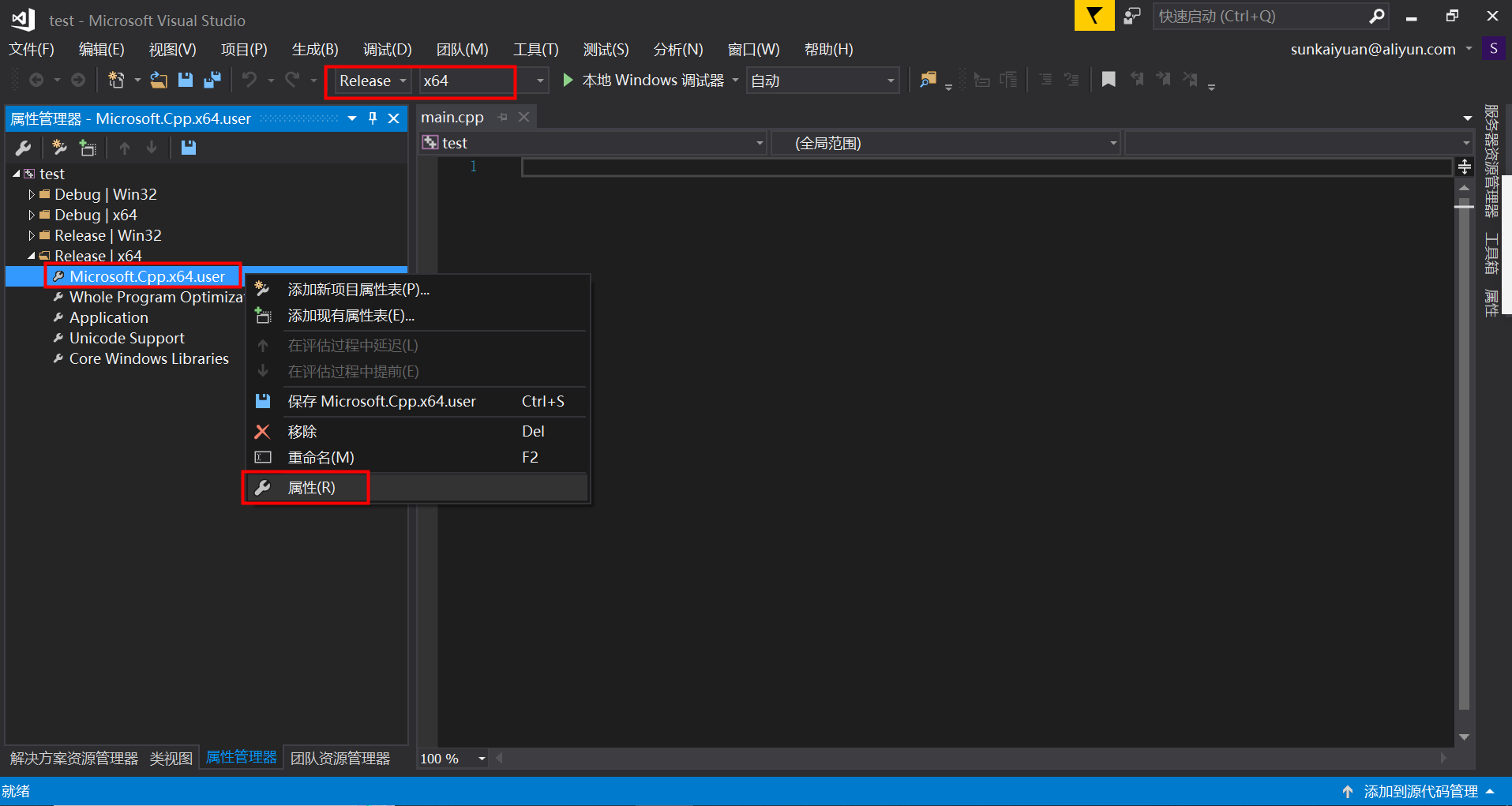Click the Redo arrow icon

click(292, 80)
